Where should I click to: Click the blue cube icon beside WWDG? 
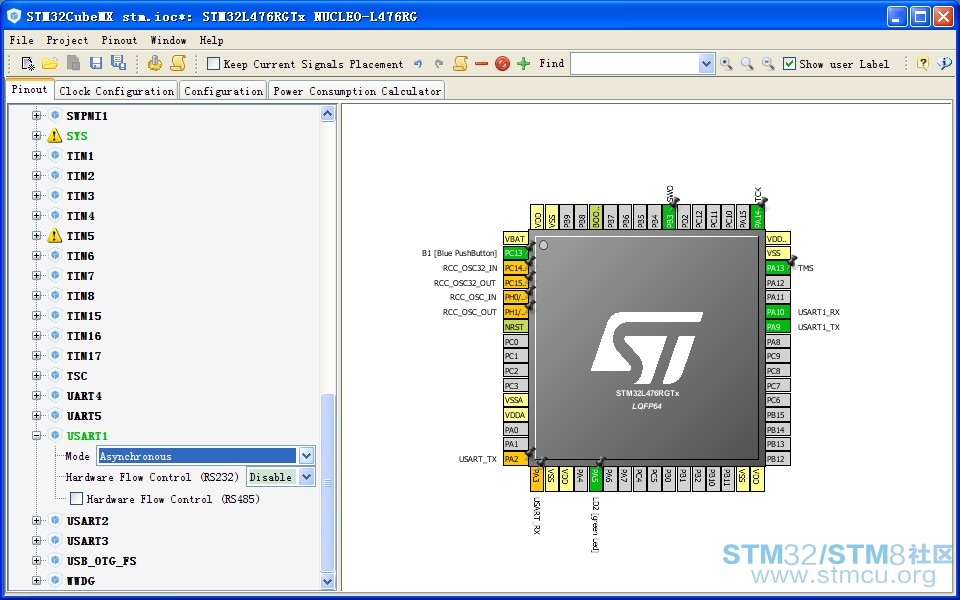point(55,580)
